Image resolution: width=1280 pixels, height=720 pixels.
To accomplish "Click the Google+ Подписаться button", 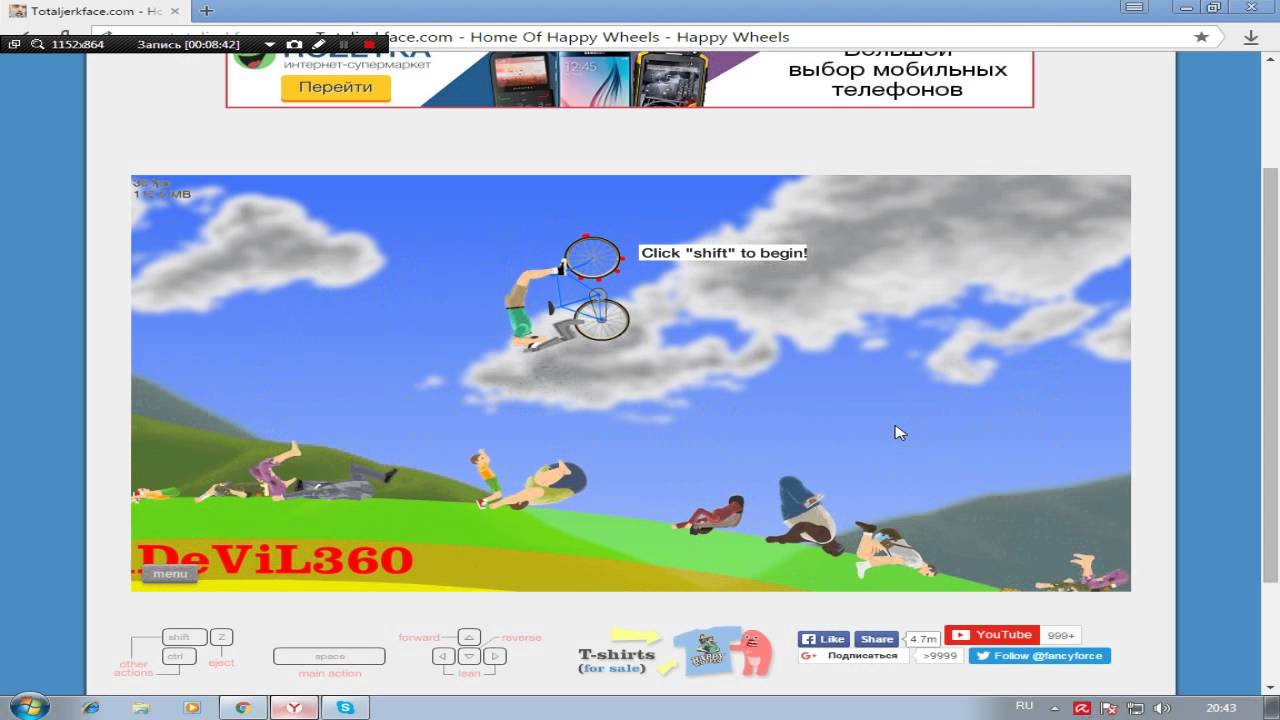I will tap(854, 656).
